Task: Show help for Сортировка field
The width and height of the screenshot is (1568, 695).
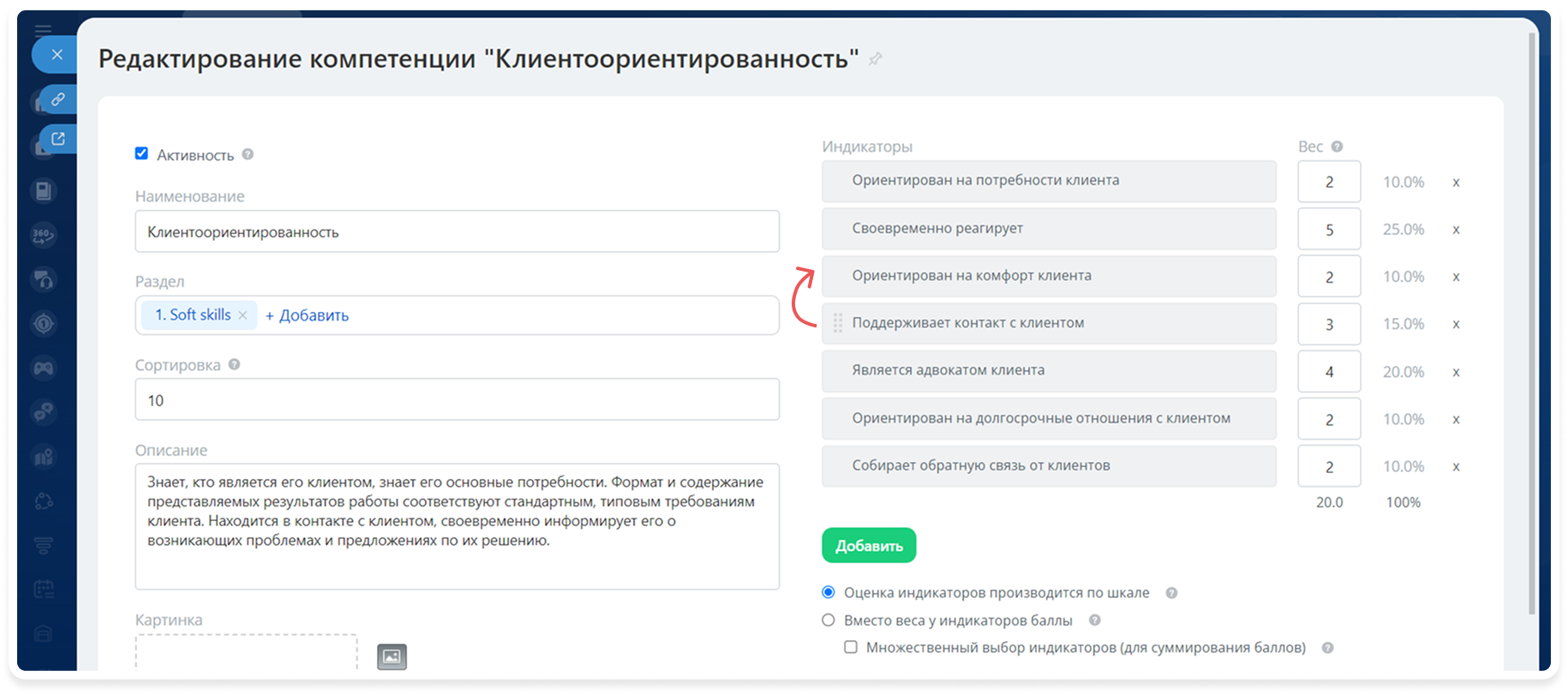Action: tap(234, 364)
